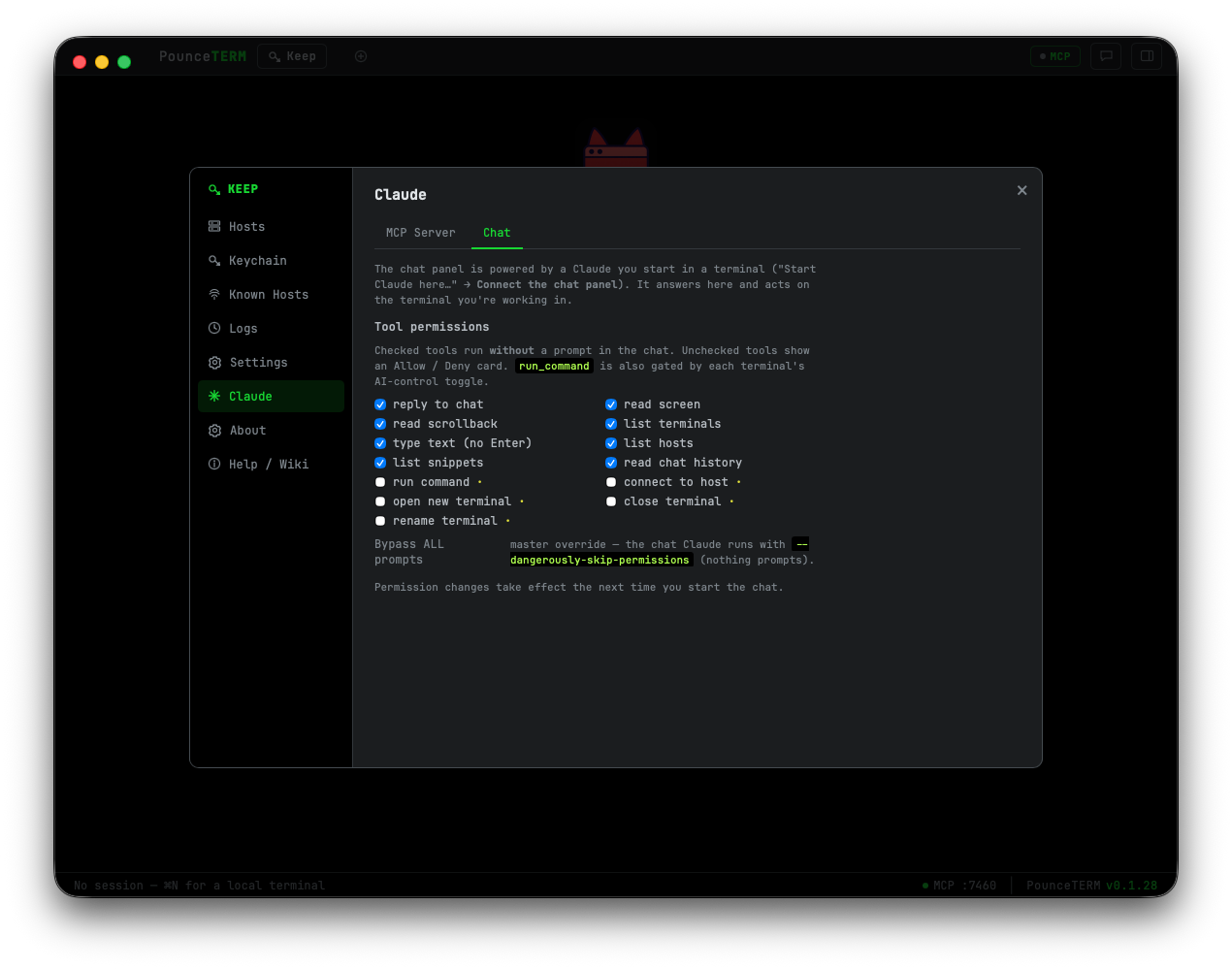Click the run_command code tag
The width and height of the screenshot is (1232, 969).
click(554, 367)
